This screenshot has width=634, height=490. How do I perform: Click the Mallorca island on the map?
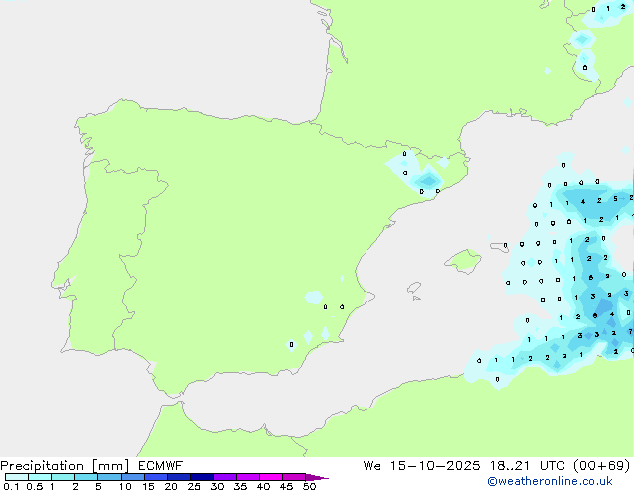tap(463, 262)
